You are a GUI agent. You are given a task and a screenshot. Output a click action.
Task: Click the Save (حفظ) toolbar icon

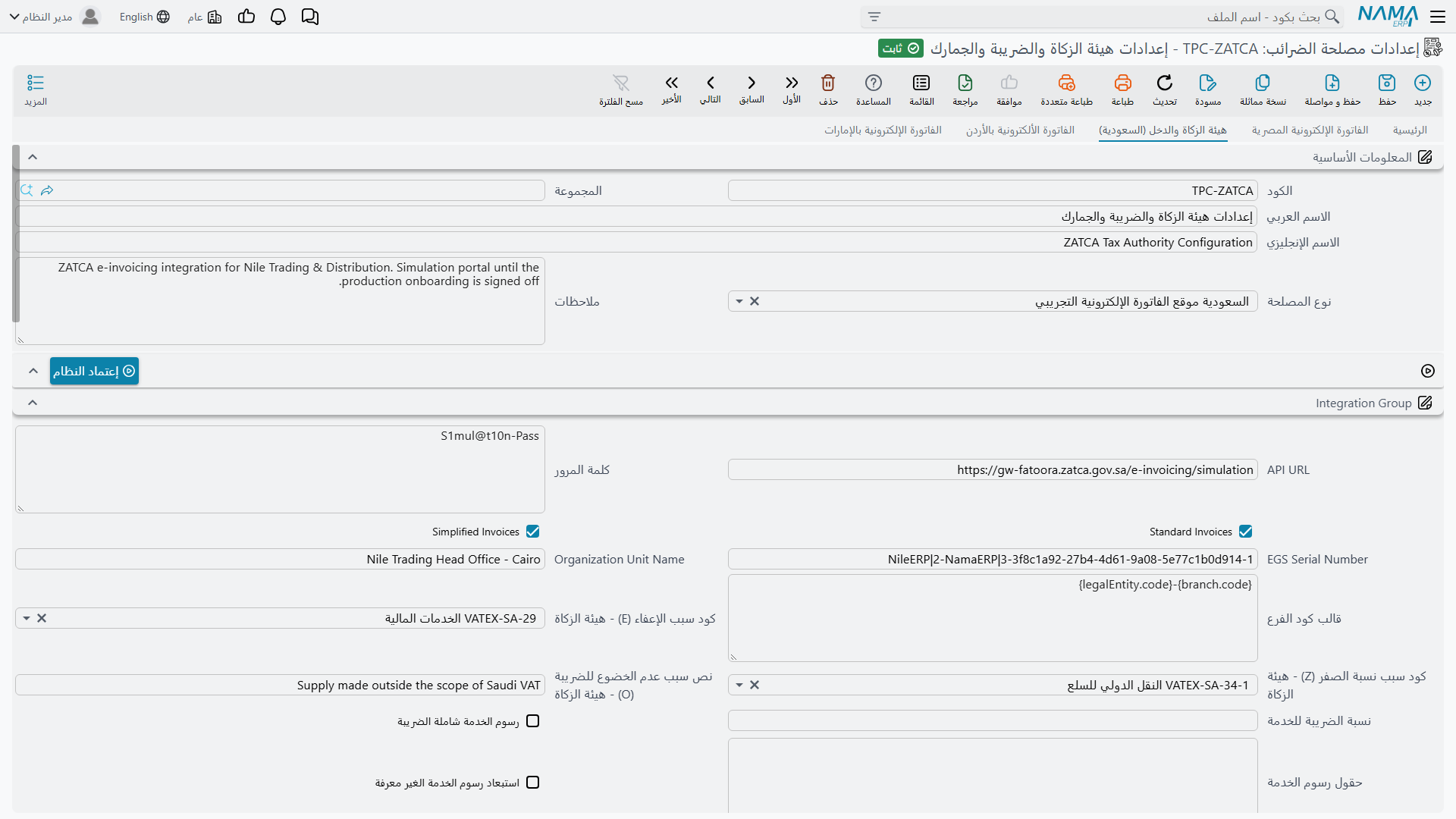click(x=1387, y=83)
